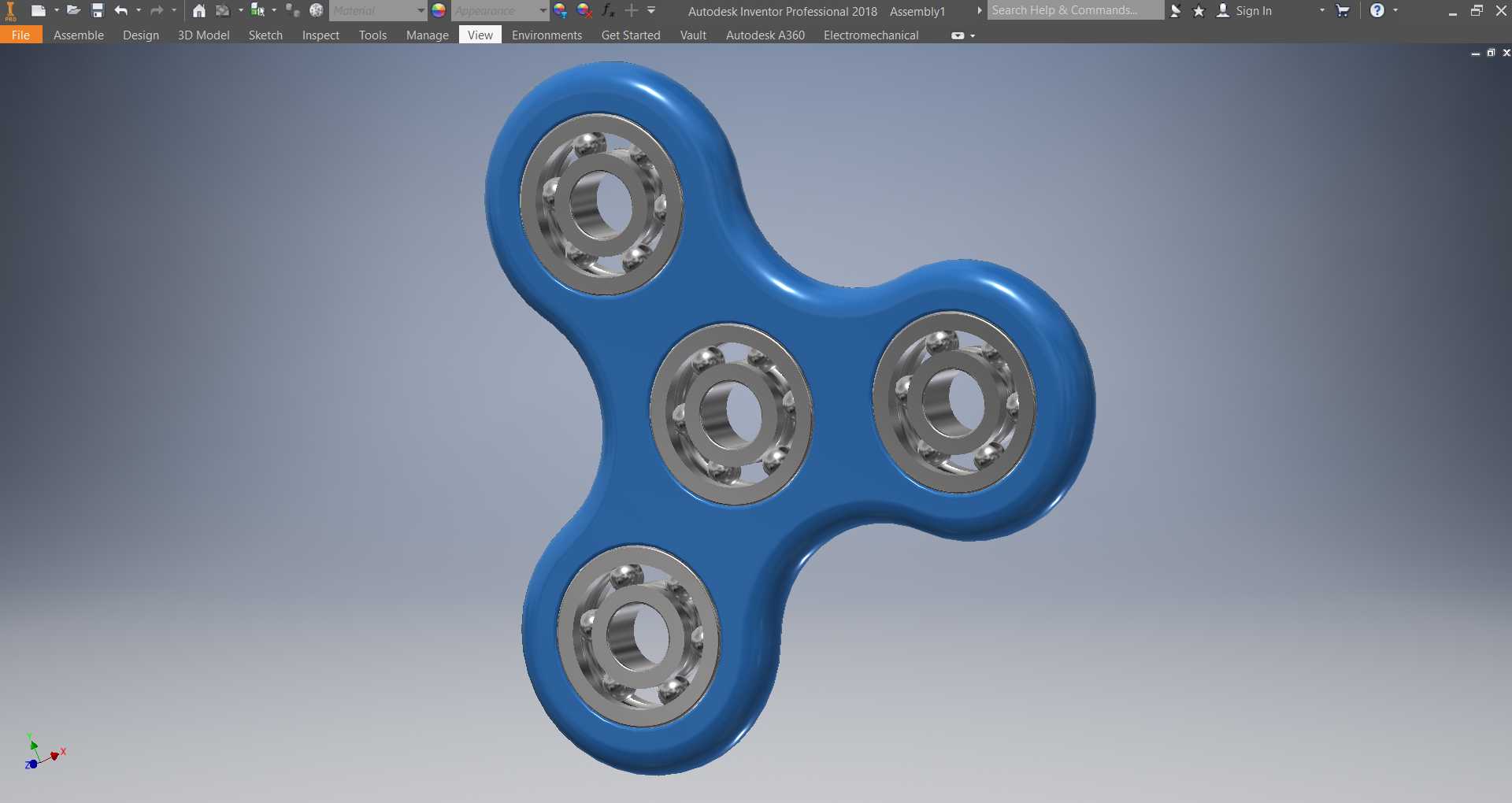Click the Clear appearance override icon
Screen dimensions: 1512x803
tap(584, 10)
